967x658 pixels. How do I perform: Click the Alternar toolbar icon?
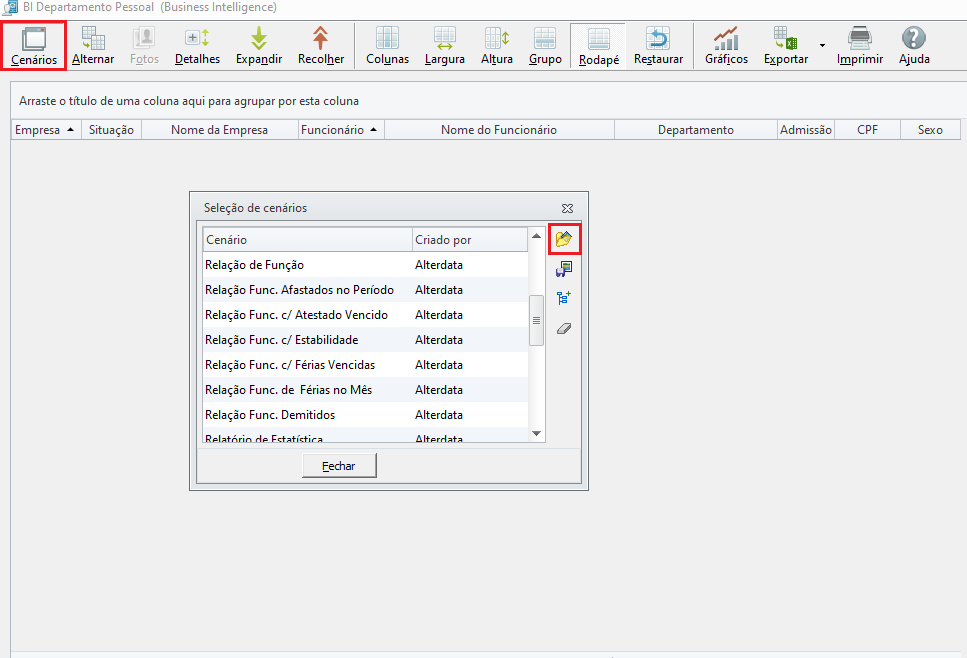(x=93, y=46)
